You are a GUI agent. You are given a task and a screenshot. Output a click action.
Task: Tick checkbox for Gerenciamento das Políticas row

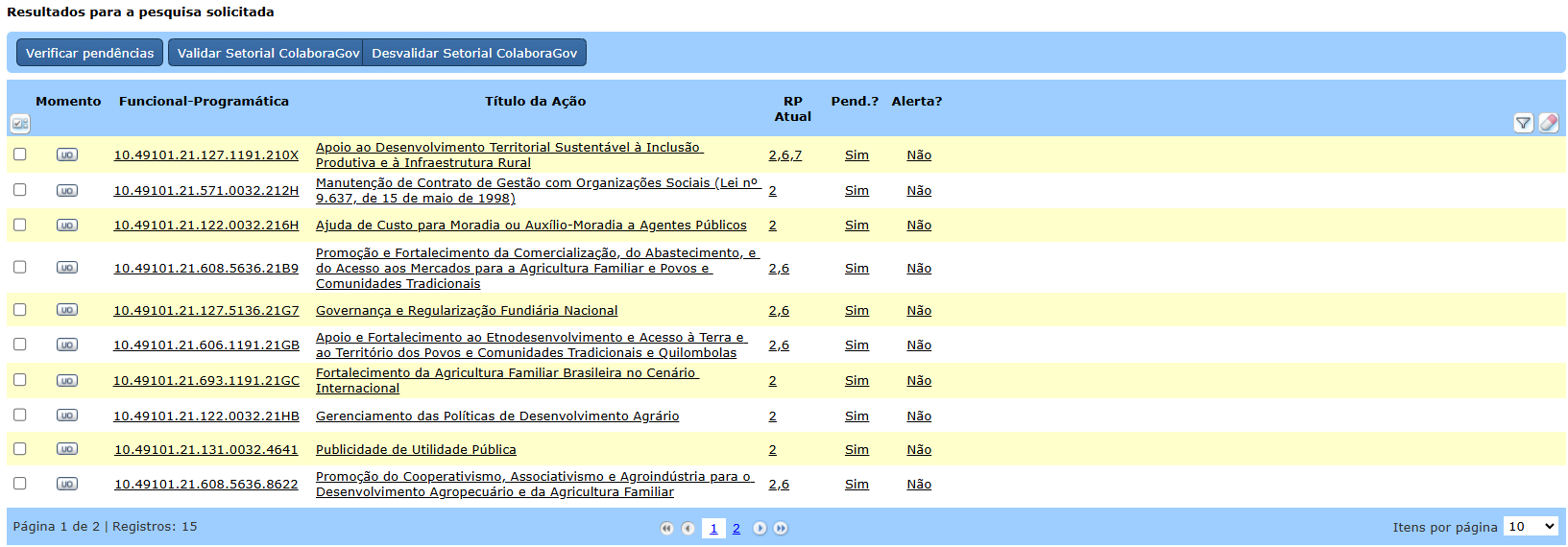20,415
